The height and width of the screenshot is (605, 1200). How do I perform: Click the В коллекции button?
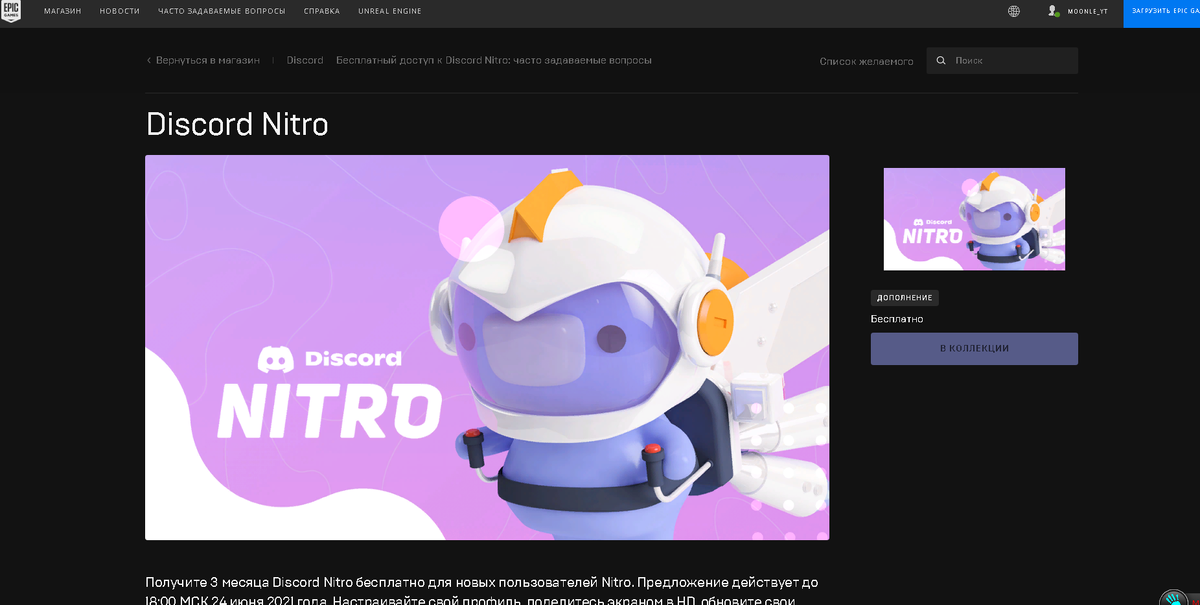974,349
